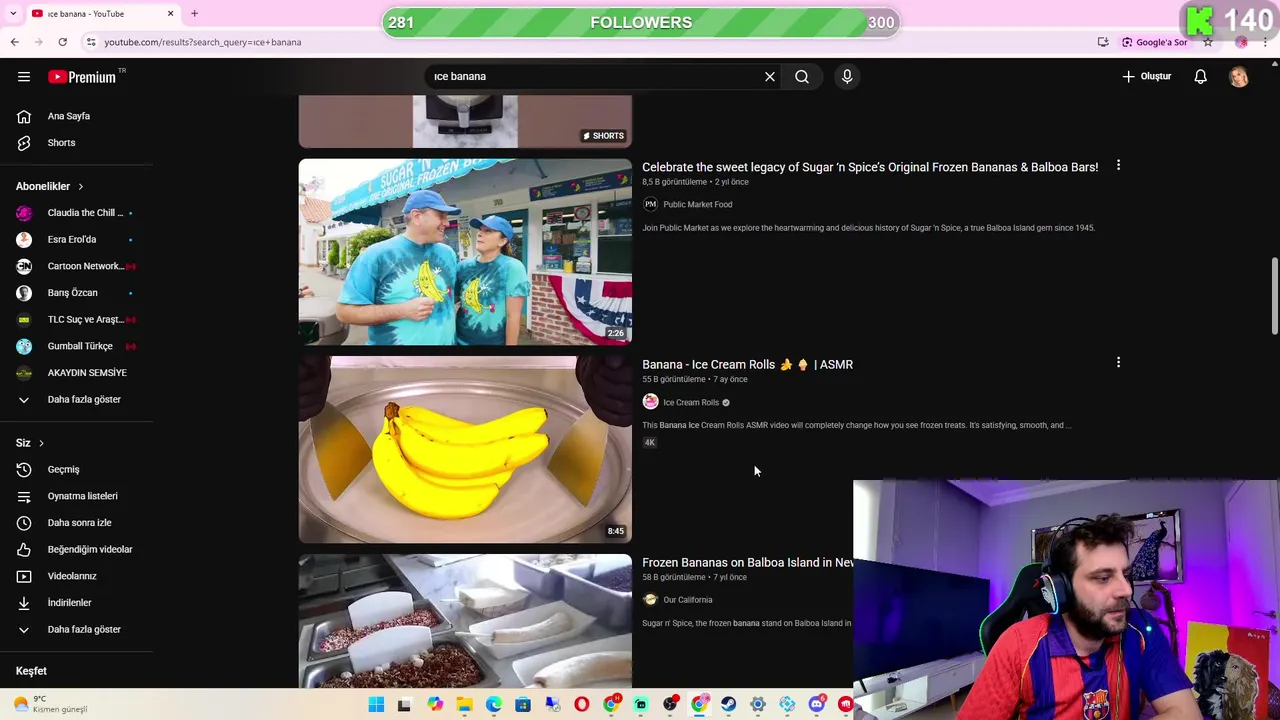The image size is (1280, 720).
Task: Open three-dot menu for Ice Cream Rolls video
Action: pos(1118,363)
